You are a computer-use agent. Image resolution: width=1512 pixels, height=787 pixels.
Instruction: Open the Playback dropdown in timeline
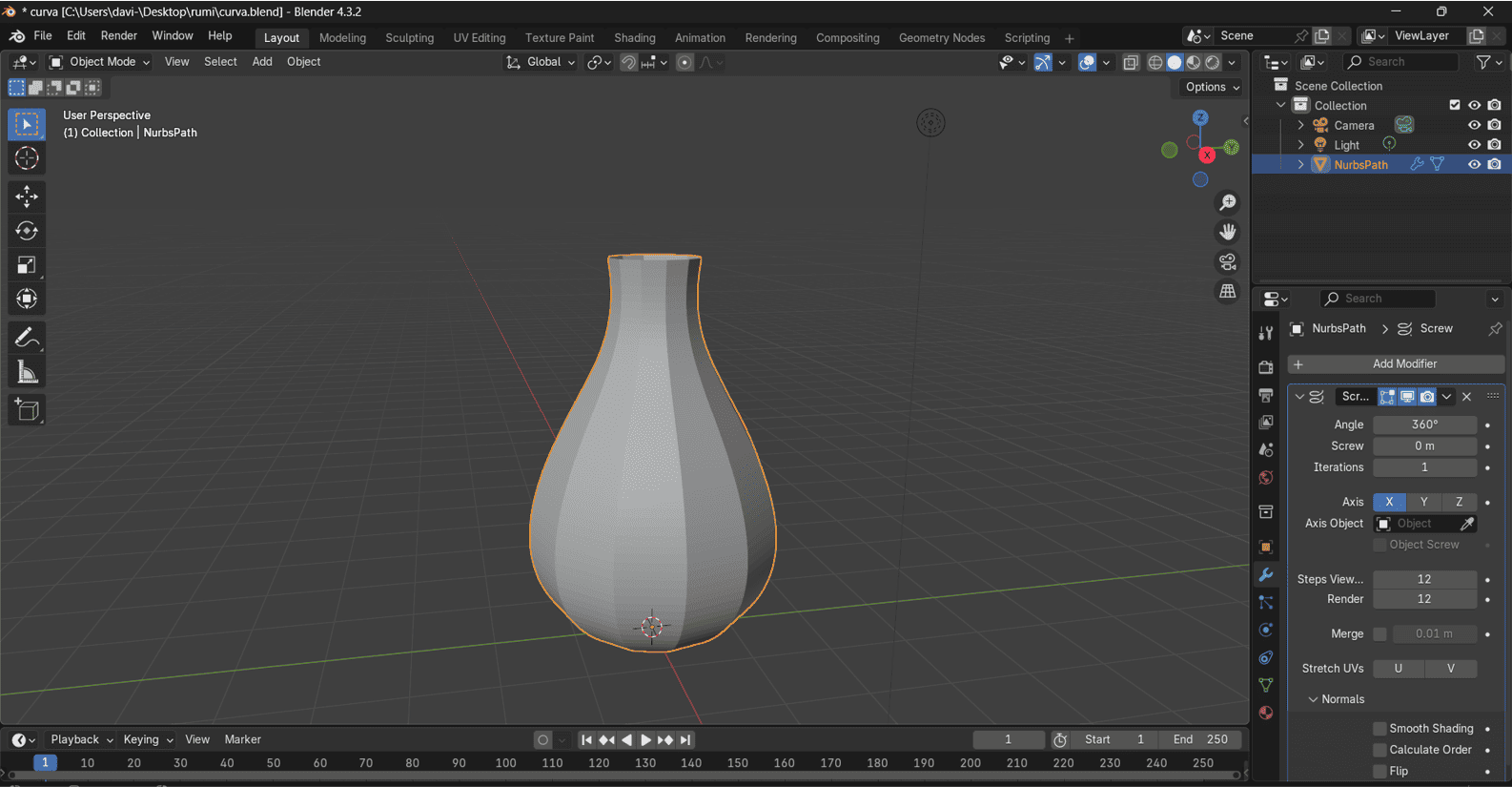pos(81,740)
